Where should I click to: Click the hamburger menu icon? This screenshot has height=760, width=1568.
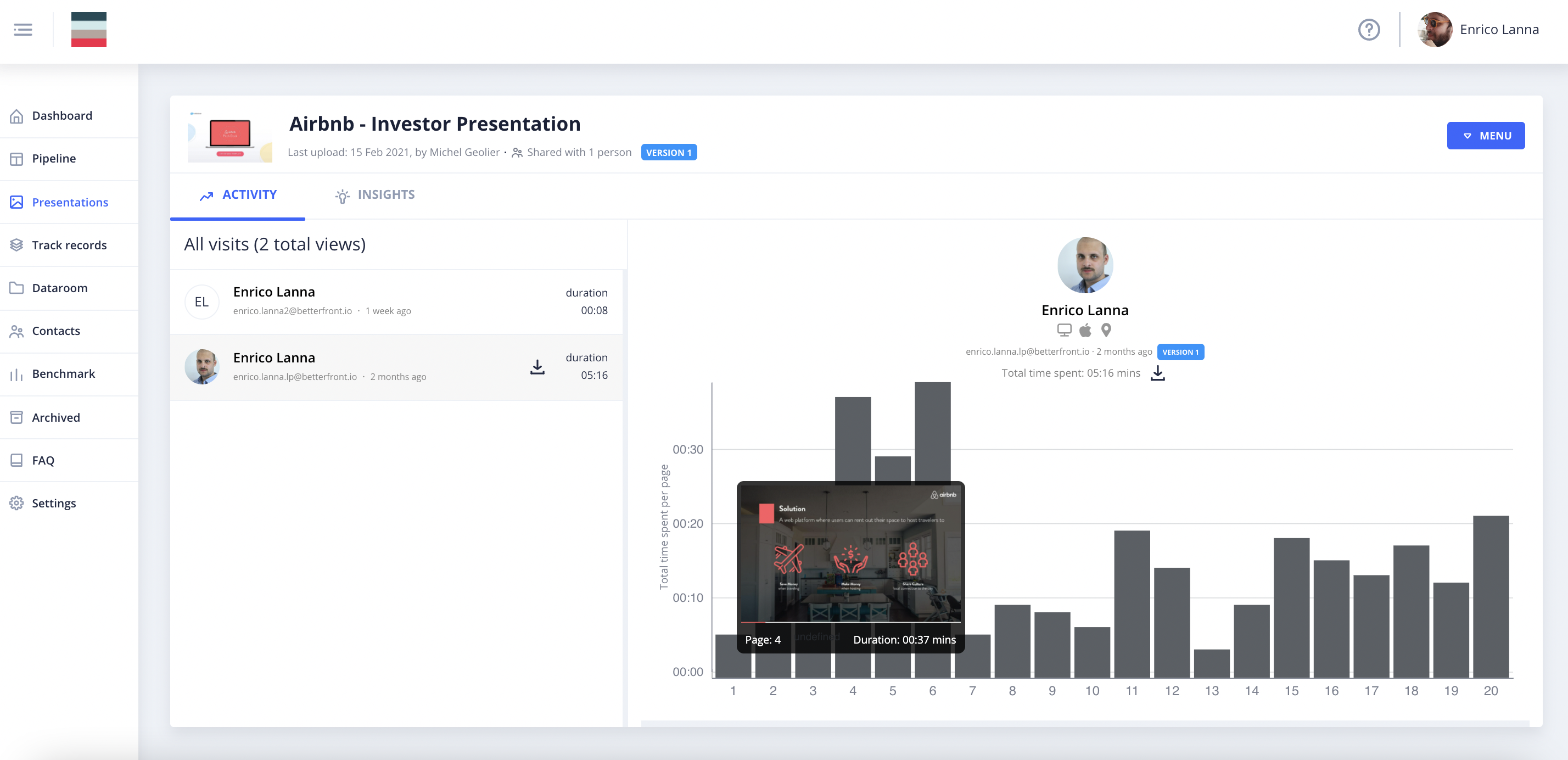[23, 29]
